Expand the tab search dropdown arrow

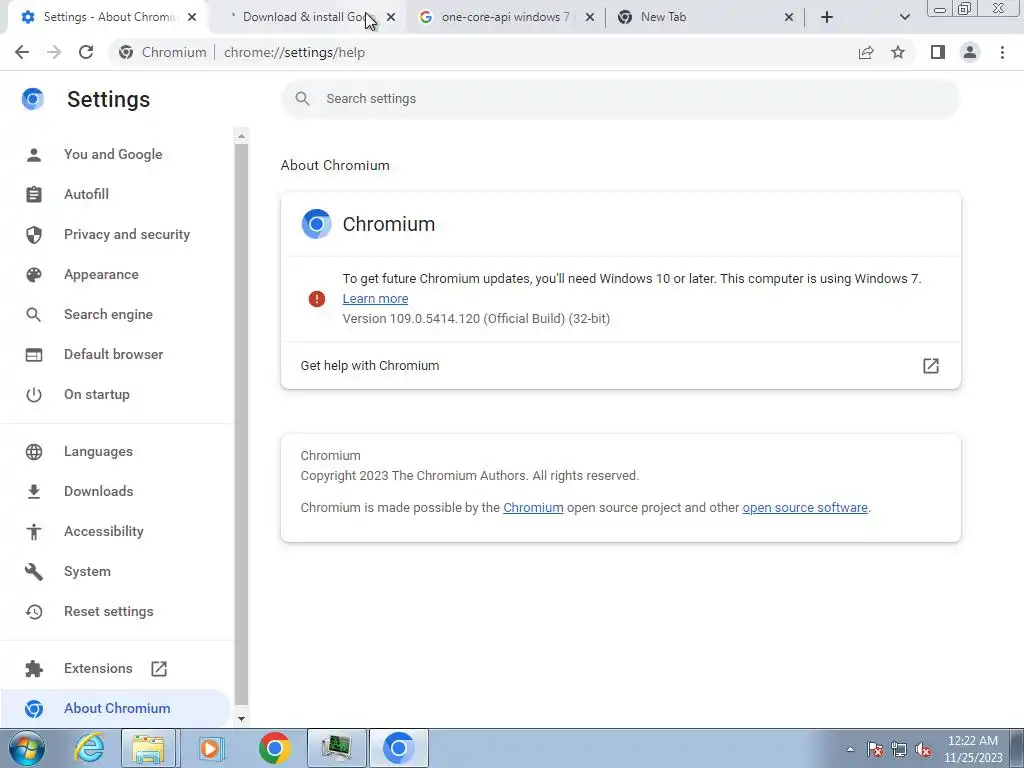pyautogui.click(x=904, y=17)
